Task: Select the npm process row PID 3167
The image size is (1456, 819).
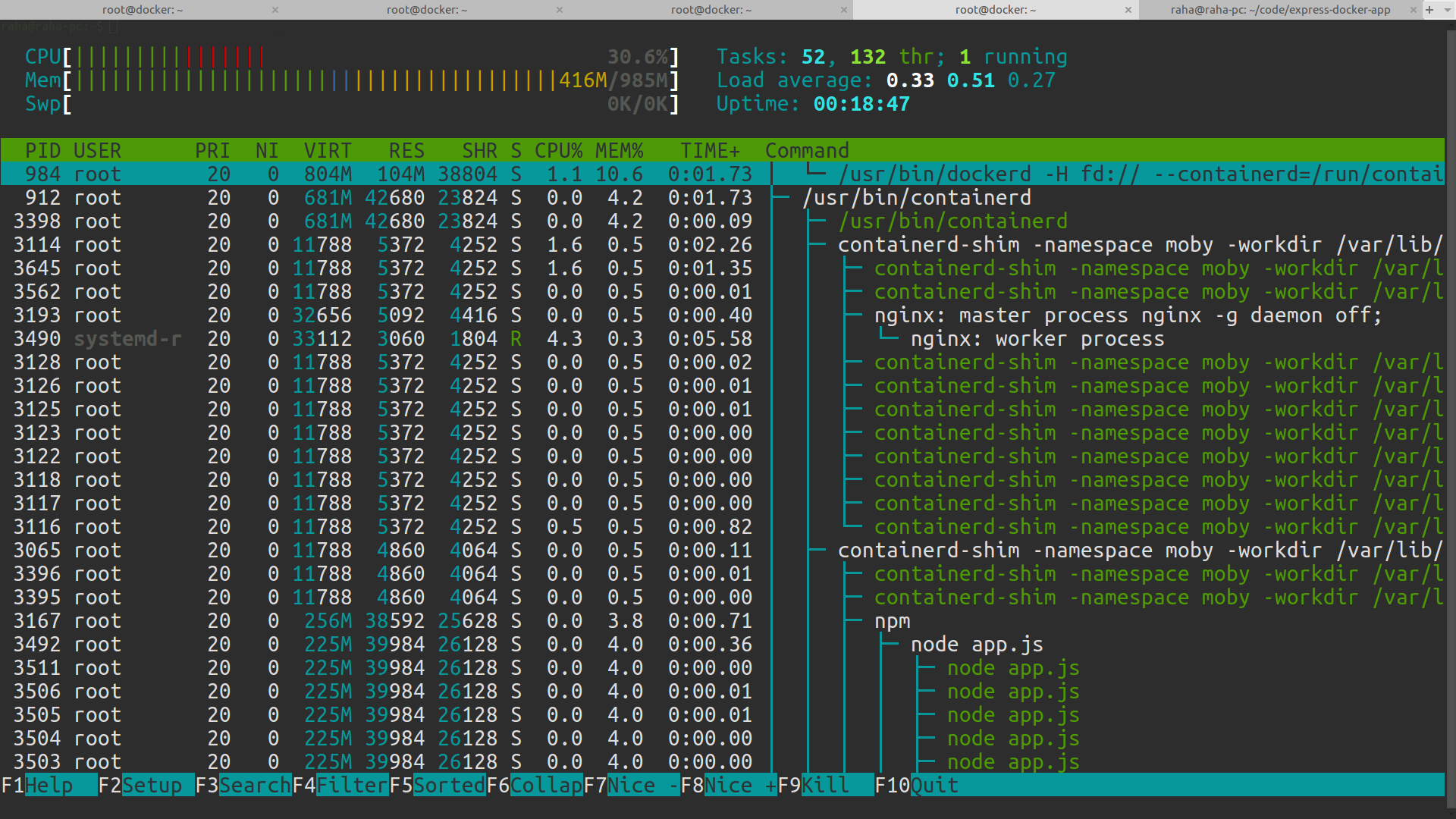Action: [723, 620]
